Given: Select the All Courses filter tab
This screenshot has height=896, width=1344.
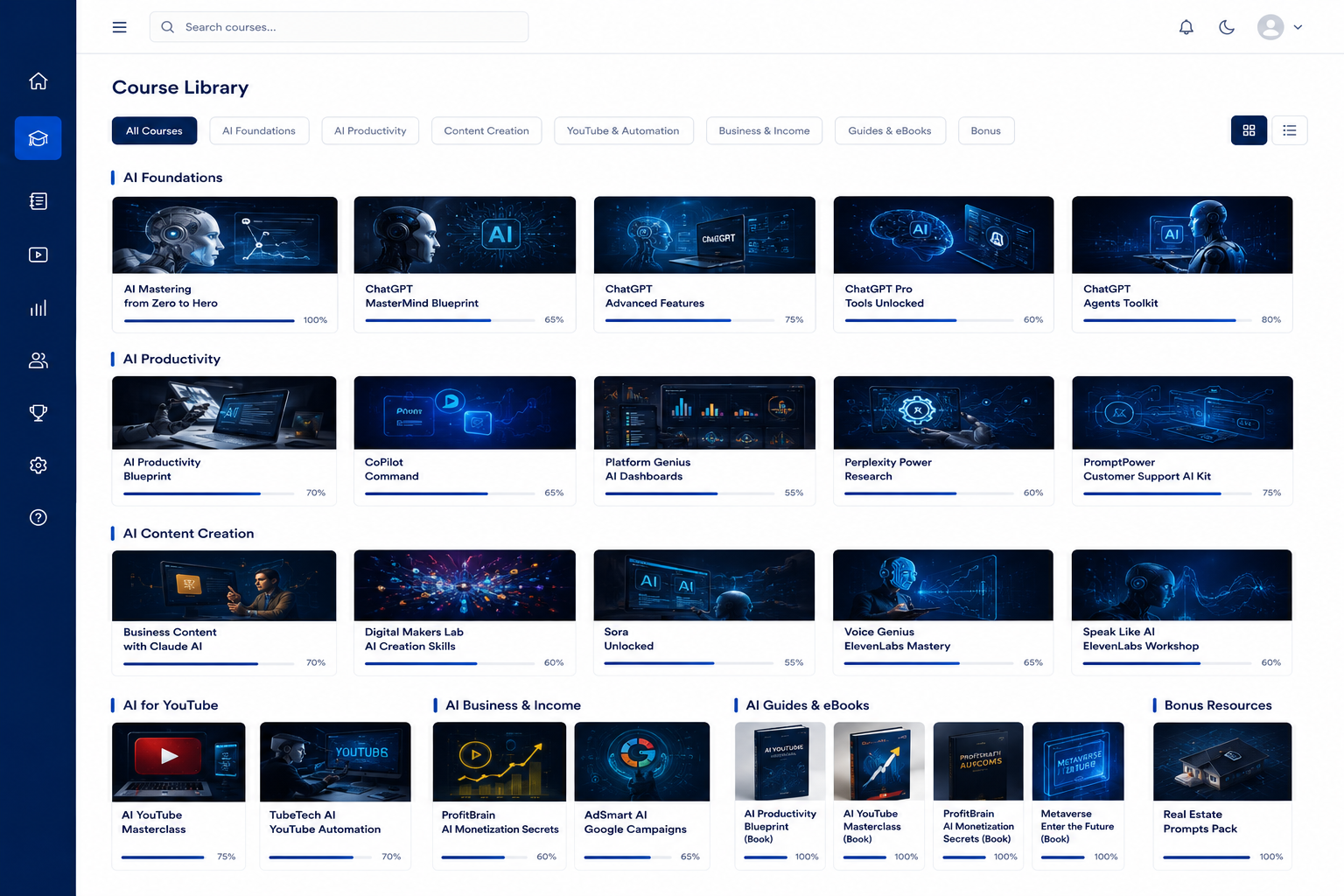Looking at the screenshot, I should [x=154, y=130].
